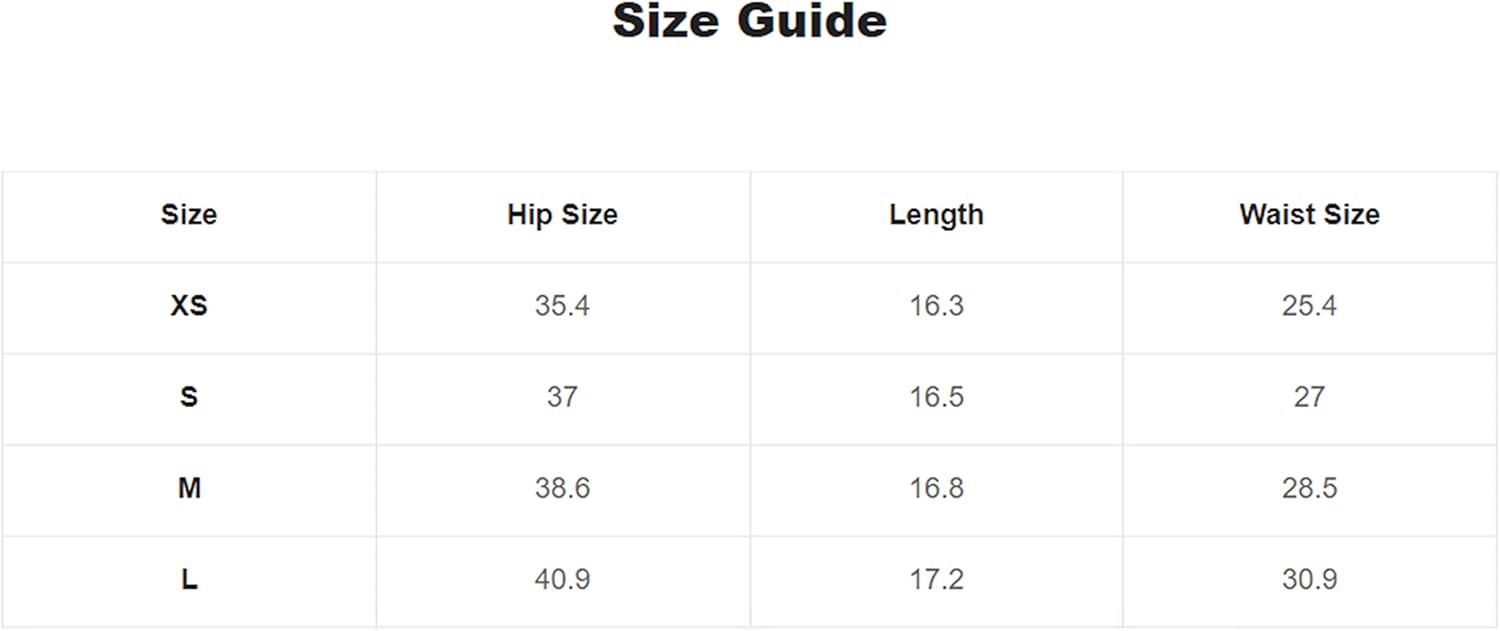The width and height of the screenshot is (1500, 631).
Task: Click the Size Guide heading
Action: (749, 22)
